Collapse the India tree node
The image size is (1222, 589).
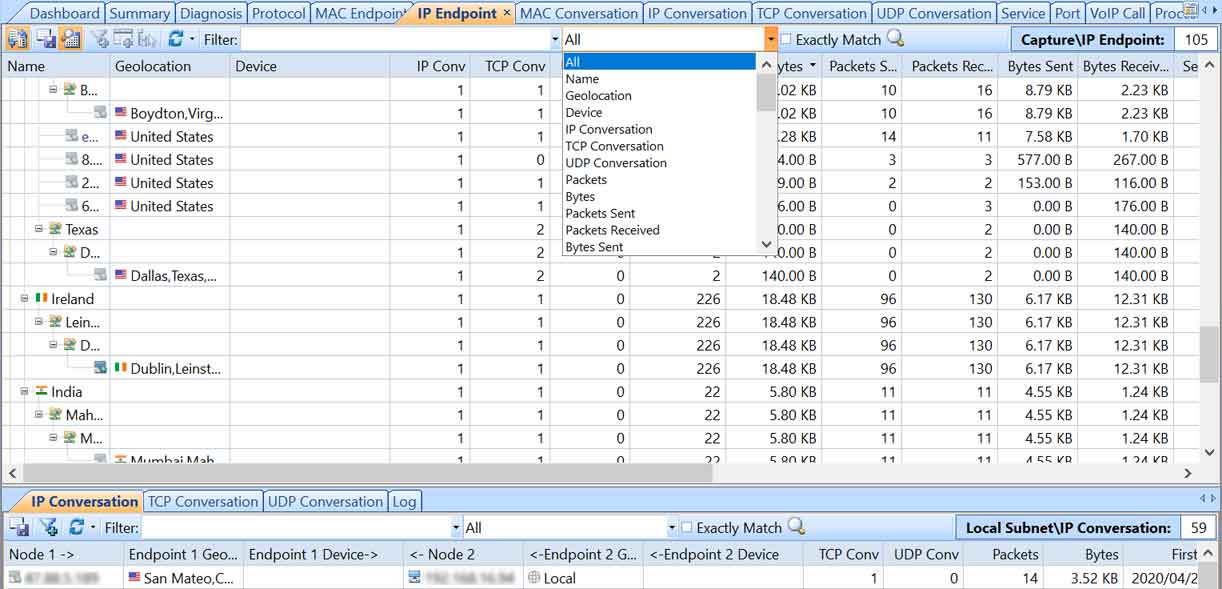25,392
